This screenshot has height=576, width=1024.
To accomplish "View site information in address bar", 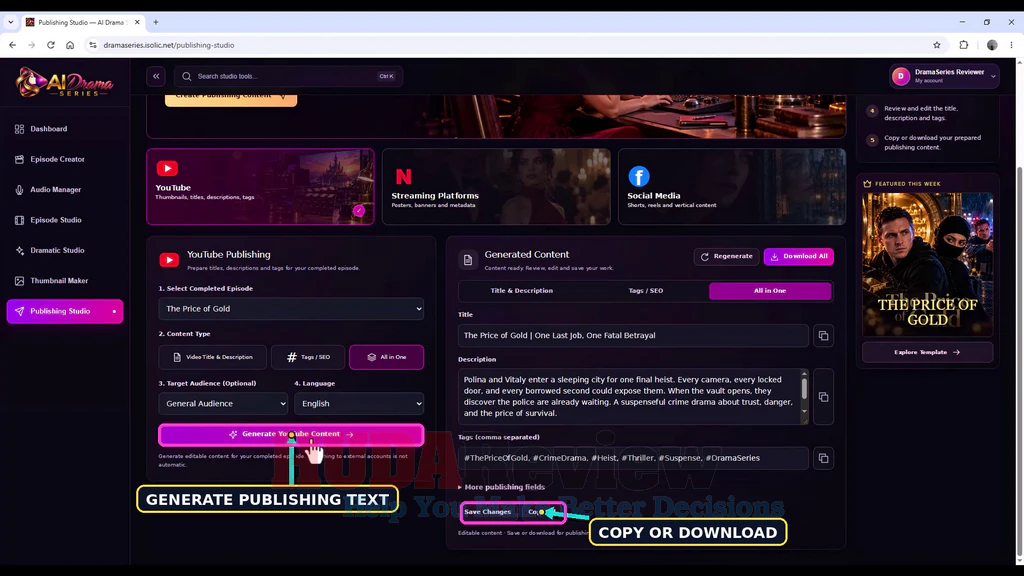I will [x=93, y=45].
